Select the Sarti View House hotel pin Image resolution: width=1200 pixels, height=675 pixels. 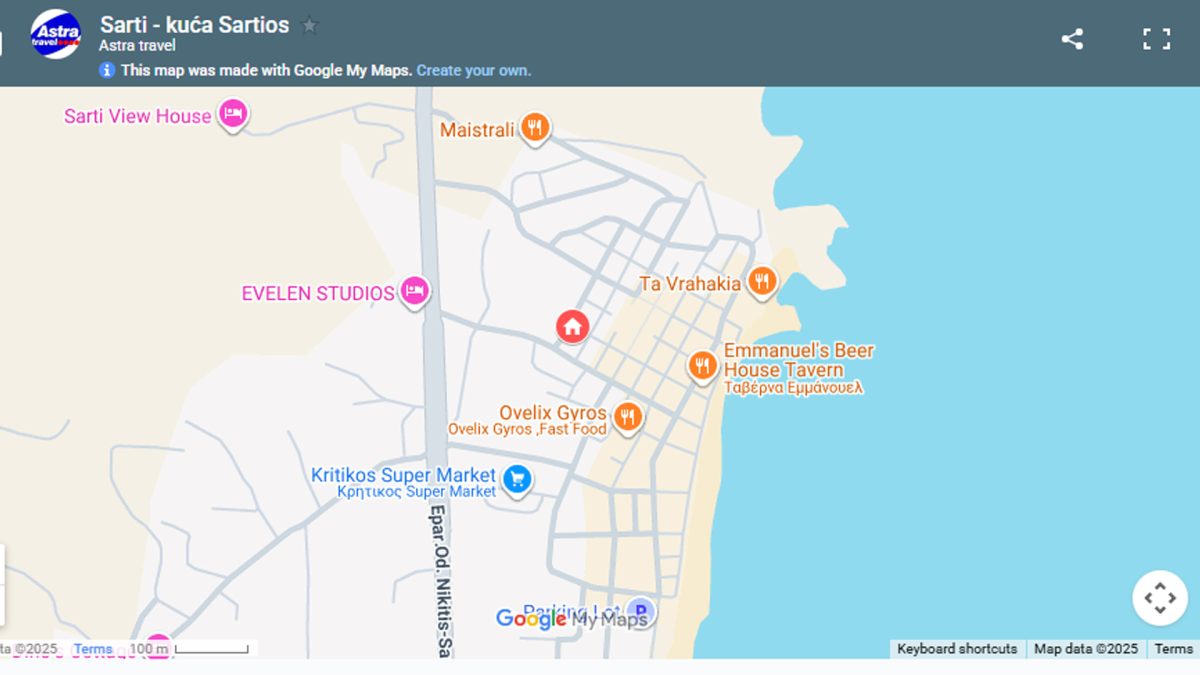pos(232,114)
